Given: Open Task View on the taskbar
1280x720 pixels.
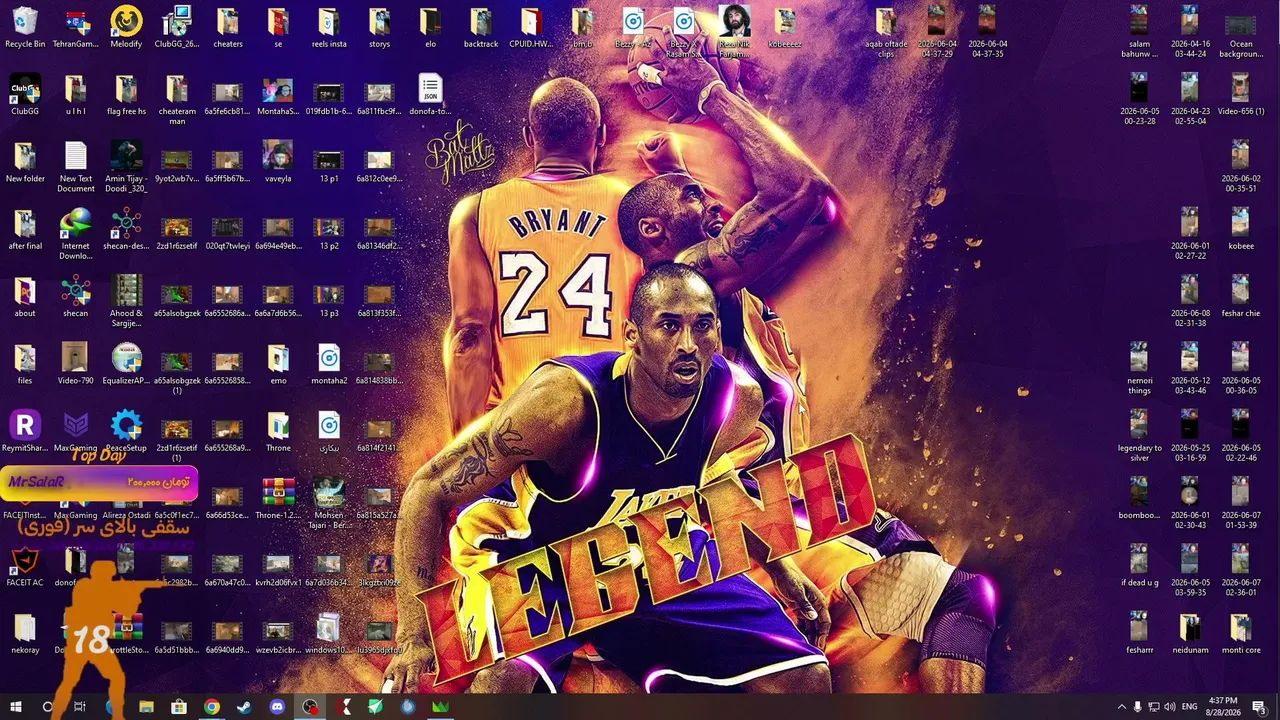Looking at the screenshot, I should click(81, 707).
